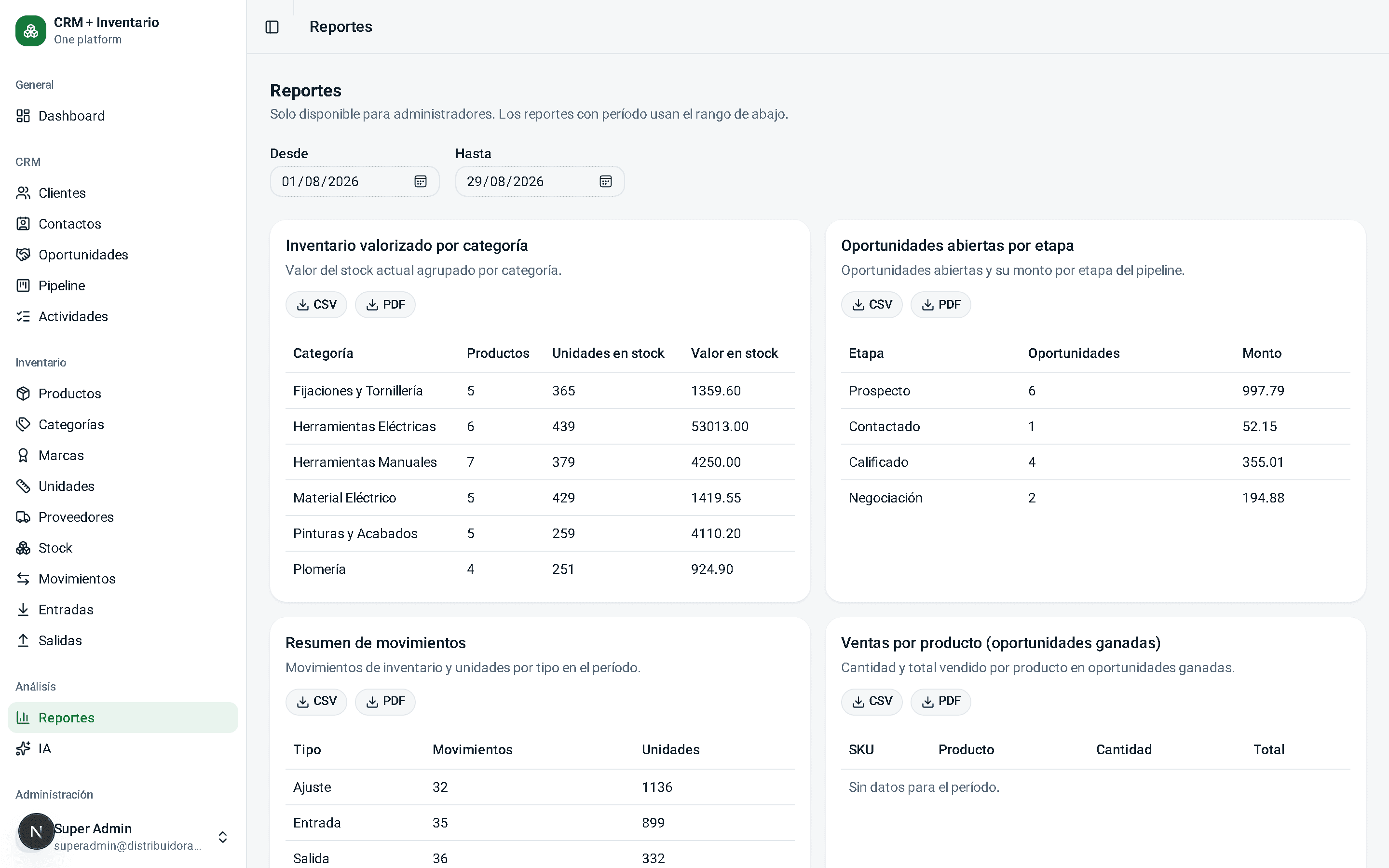Export Ventas por producto as PDF
1389x868 pixels.
point(941,702)
